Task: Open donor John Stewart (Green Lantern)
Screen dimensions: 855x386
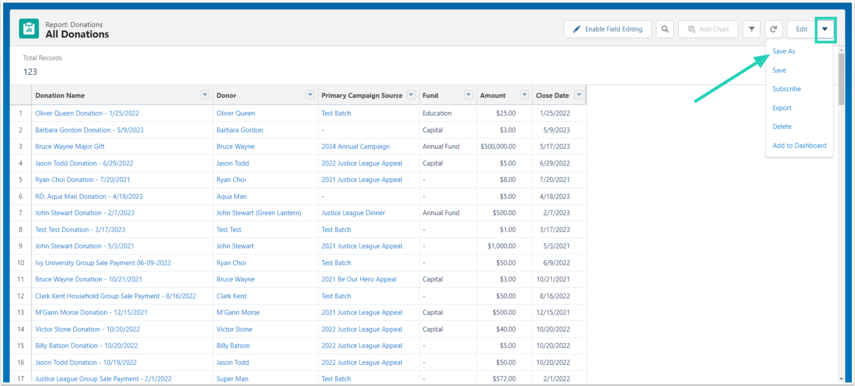Action: click(259, 213)
